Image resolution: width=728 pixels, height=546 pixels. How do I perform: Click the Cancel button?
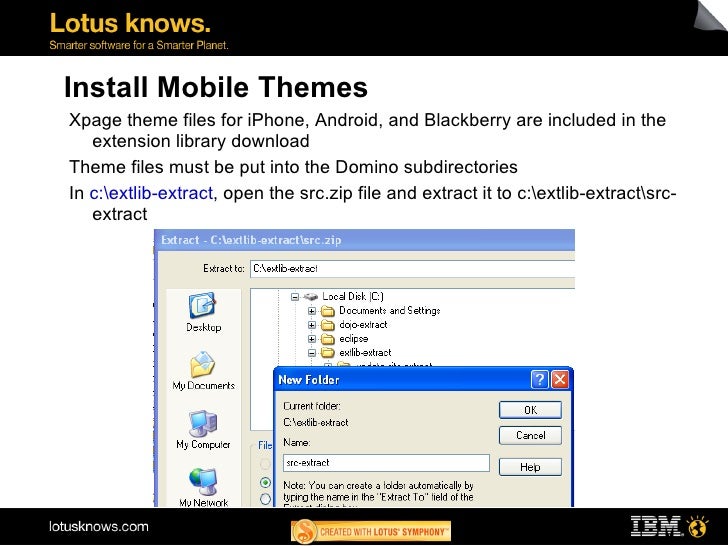(x=530, y=436)
